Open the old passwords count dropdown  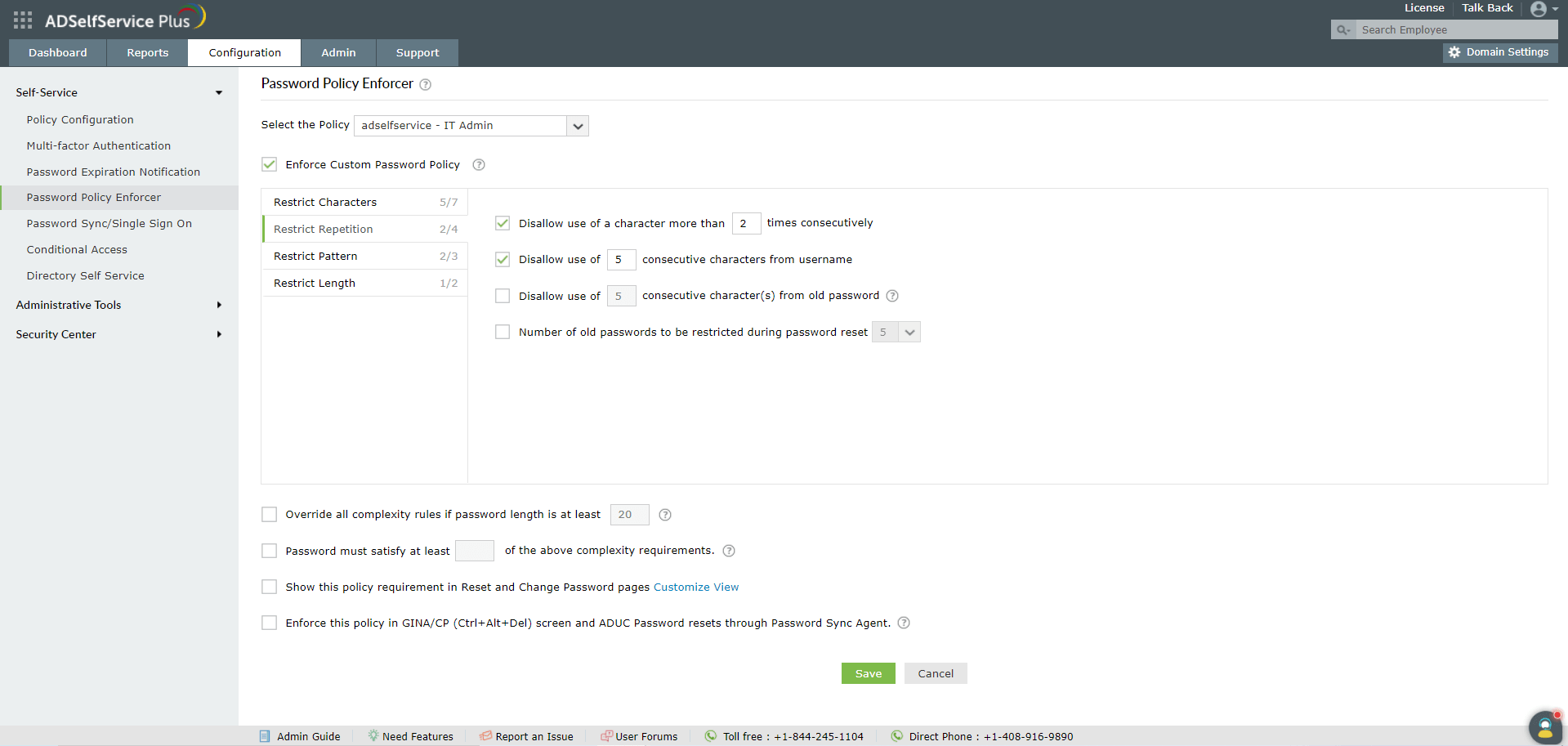909,332
